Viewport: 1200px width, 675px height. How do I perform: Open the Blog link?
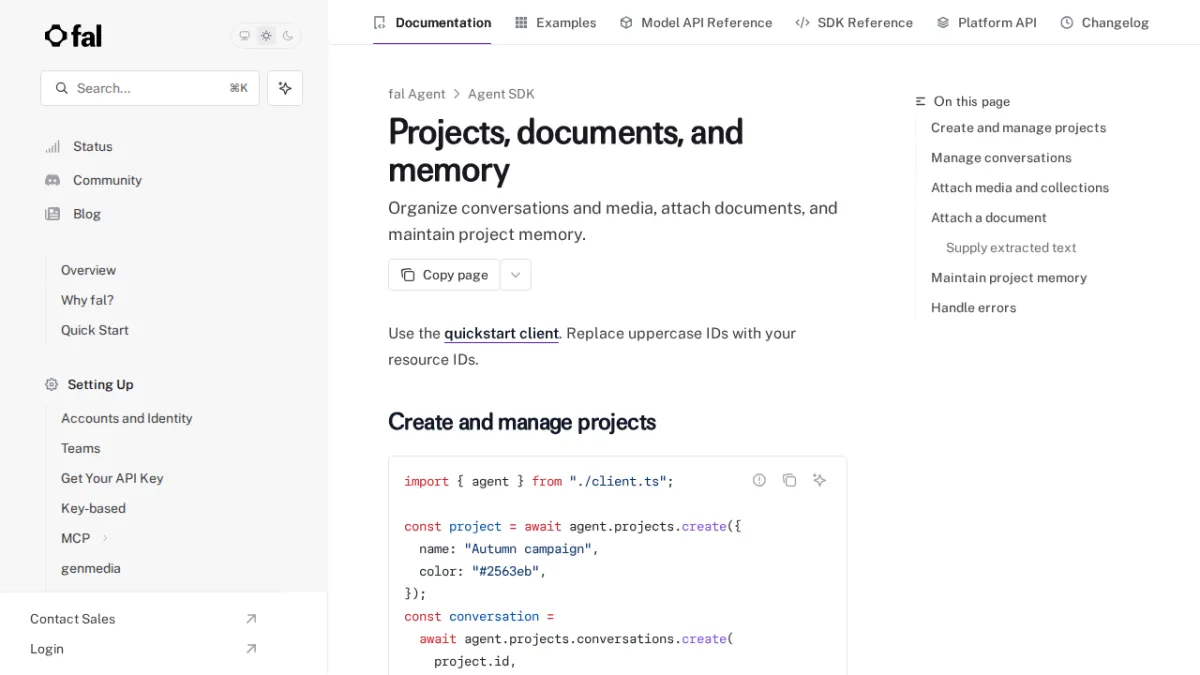pos(87,214)
